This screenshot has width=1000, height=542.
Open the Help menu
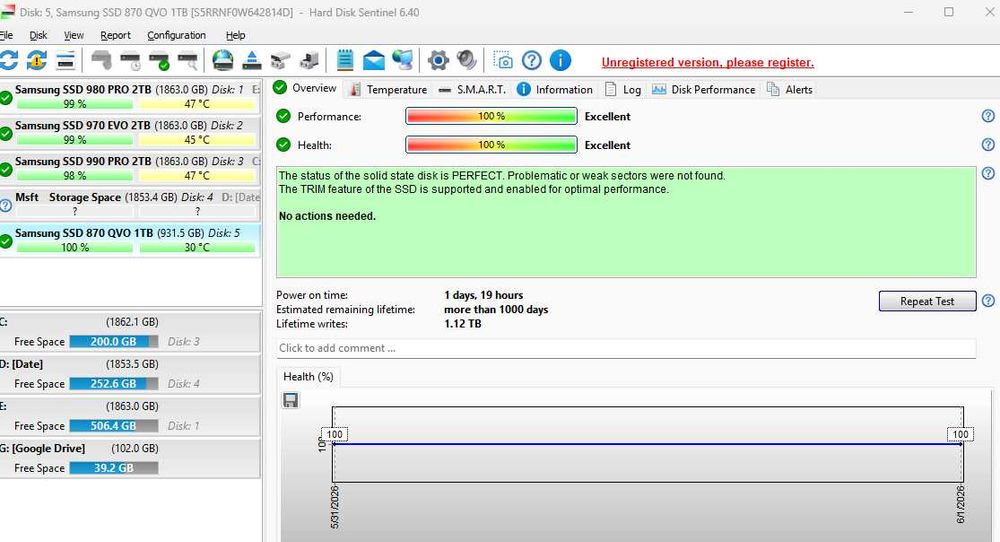235,35
